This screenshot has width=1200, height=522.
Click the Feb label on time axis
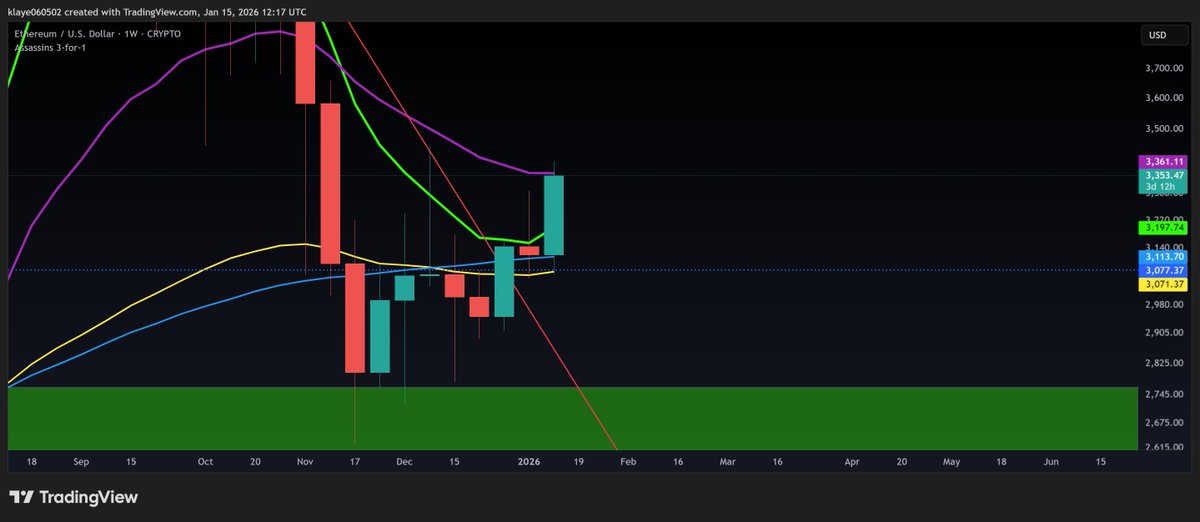tap(628, 462)
